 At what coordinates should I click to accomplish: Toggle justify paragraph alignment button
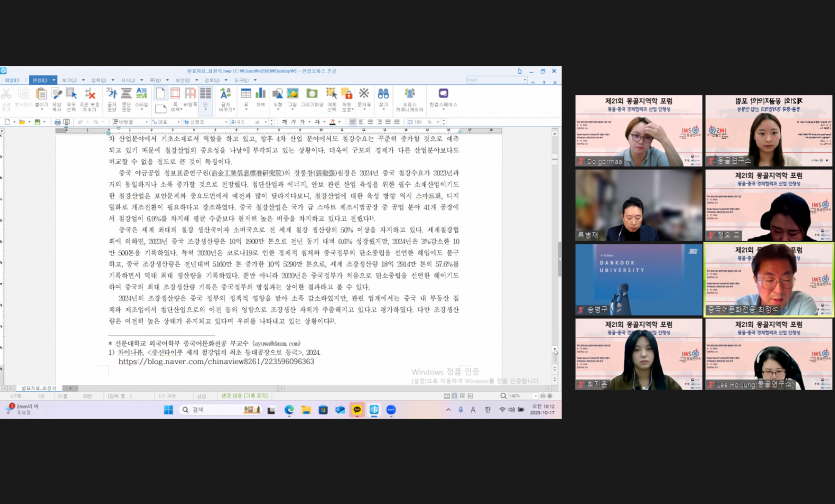353,121
